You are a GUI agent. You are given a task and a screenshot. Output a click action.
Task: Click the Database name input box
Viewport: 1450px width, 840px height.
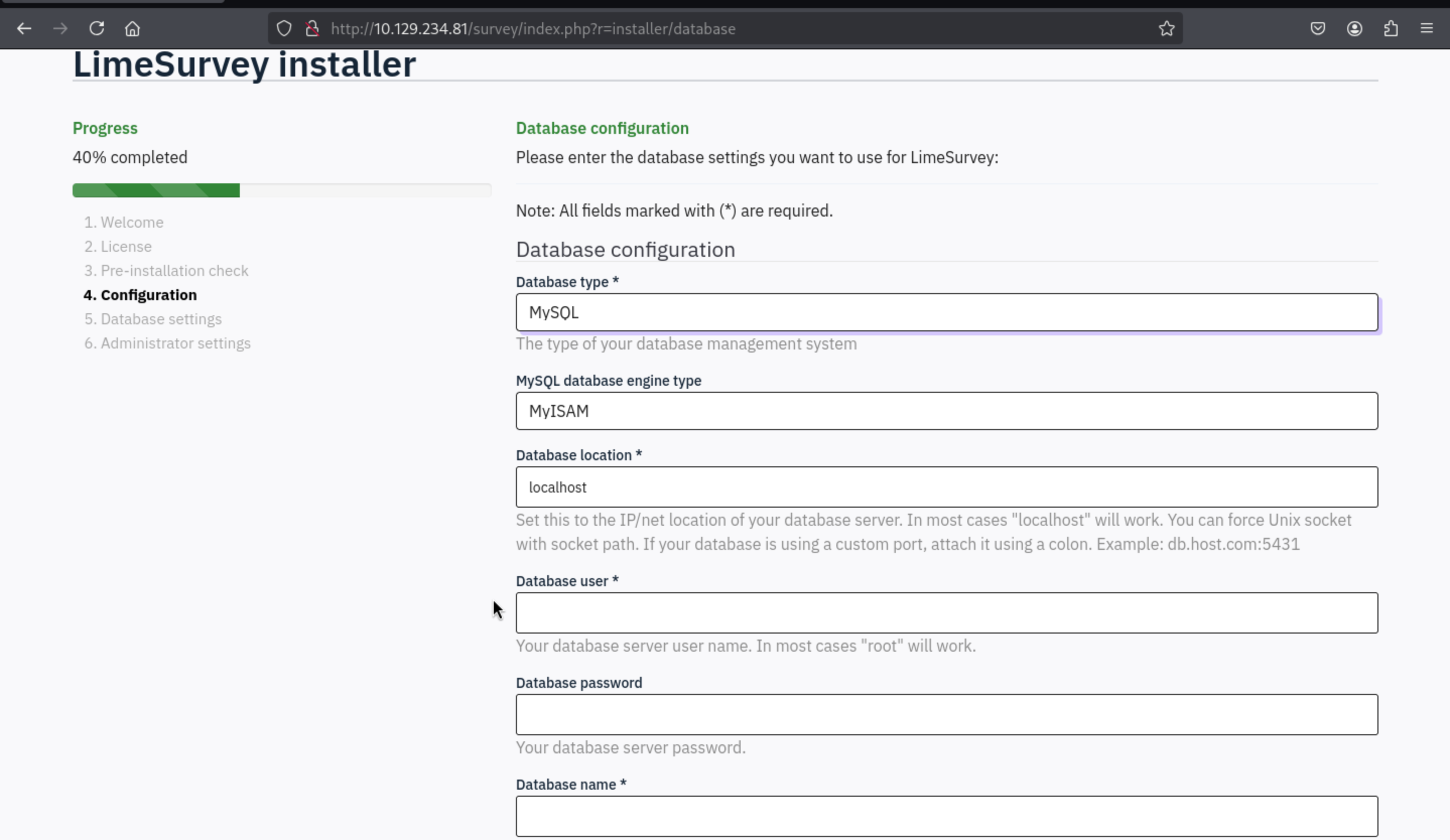pos(947,816)
